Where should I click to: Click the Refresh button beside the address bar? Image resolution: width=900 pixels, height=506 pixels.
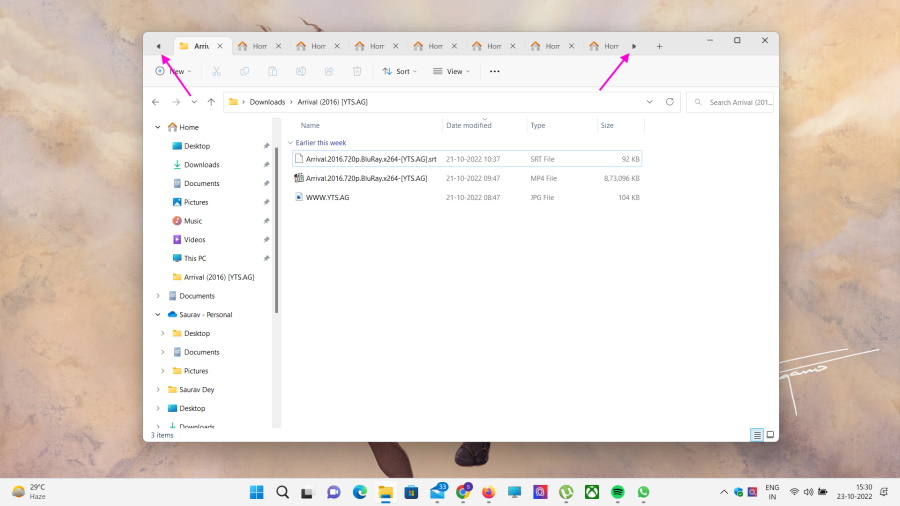(669, 102)
